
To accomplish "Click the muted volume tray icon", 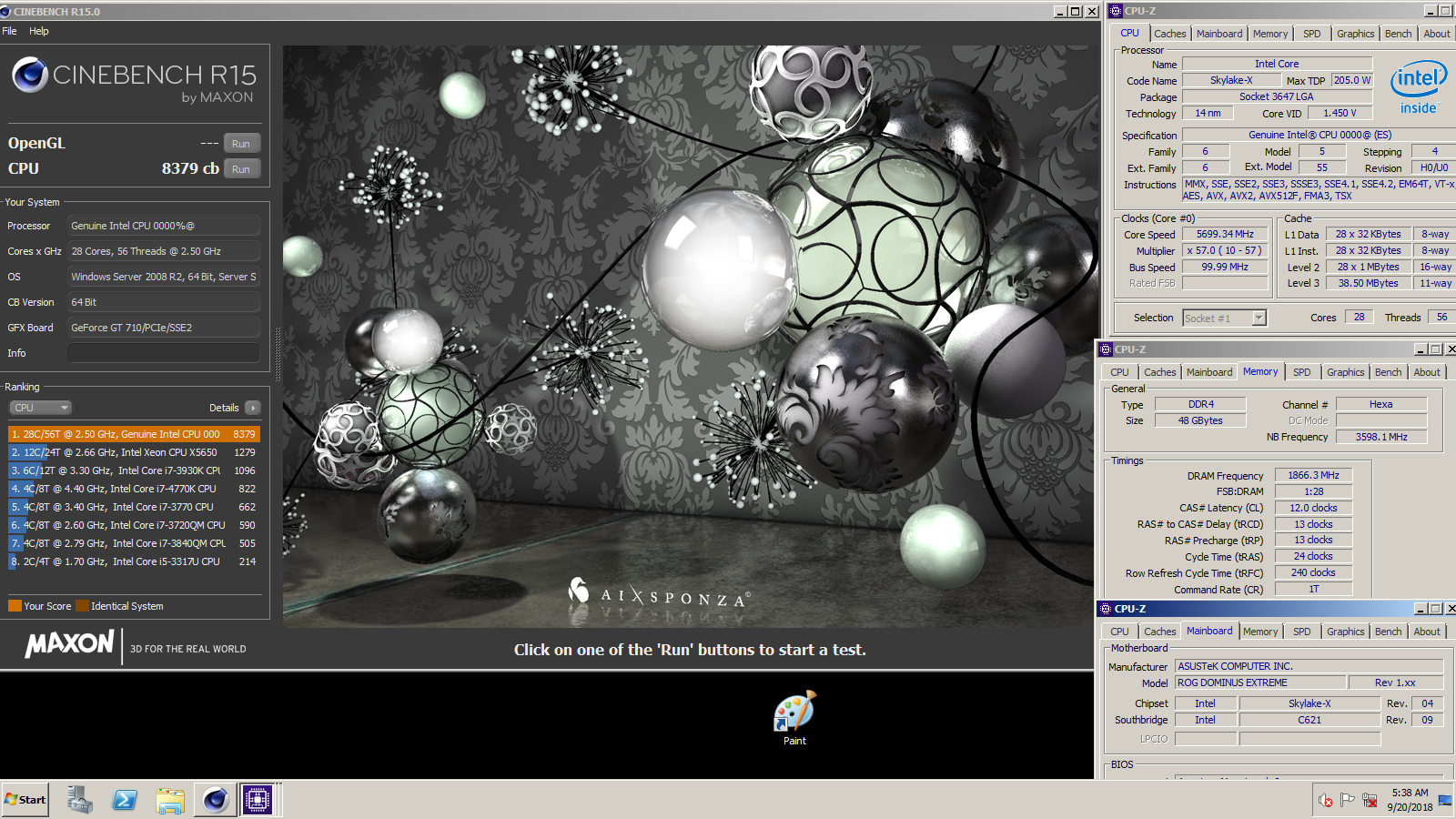I will pos(1326,801).
